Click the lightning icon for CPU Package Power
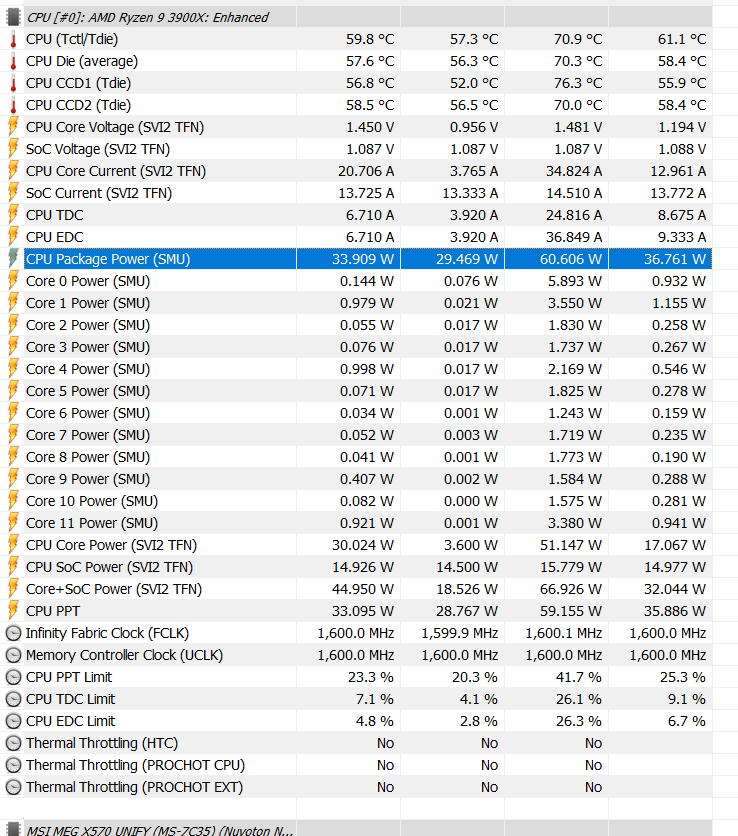This screenshot has width=738, height=836. point(13,259)
